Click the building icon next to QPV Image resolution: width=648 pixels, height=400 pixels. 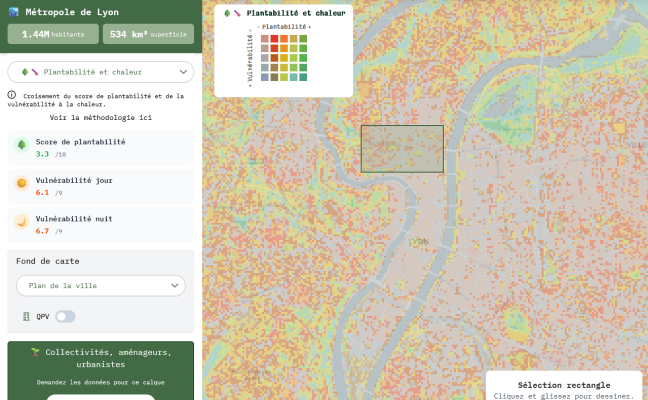[26, 317]
